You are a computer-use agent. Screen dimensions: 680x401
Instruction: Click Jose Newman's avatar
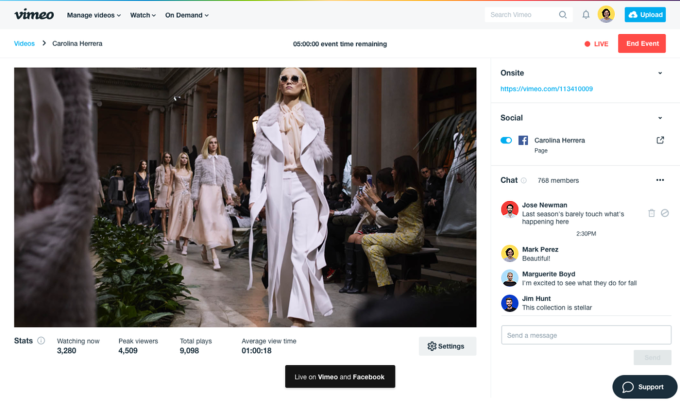(510, 209)
